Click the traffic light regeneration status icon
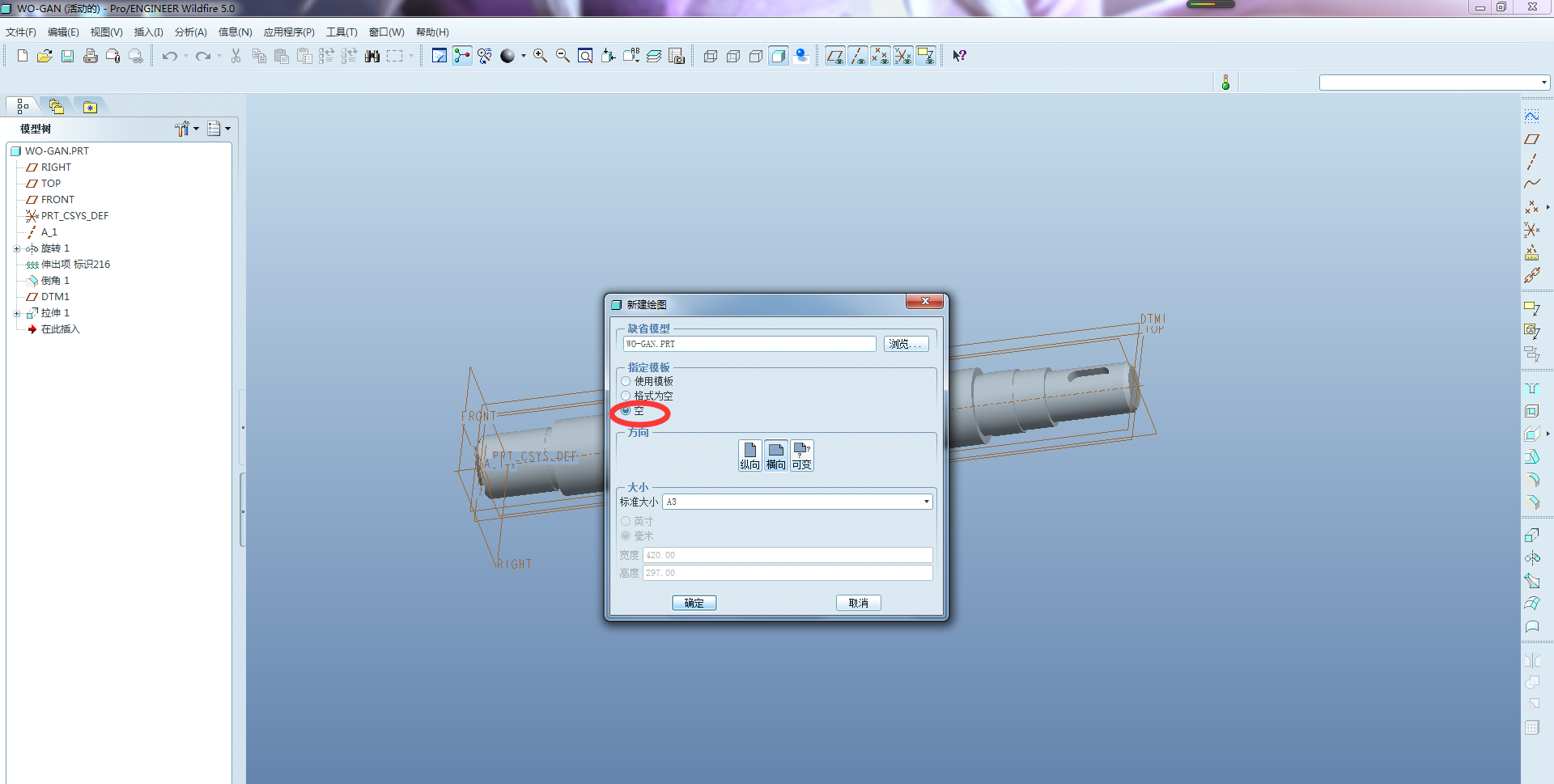The height and width of the screenshot is (784, 1554). [1225, 83]
